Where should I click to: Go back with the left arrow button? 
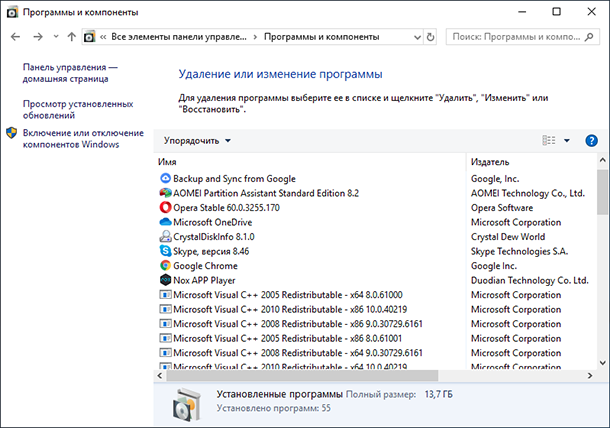[x=16, y=37]
